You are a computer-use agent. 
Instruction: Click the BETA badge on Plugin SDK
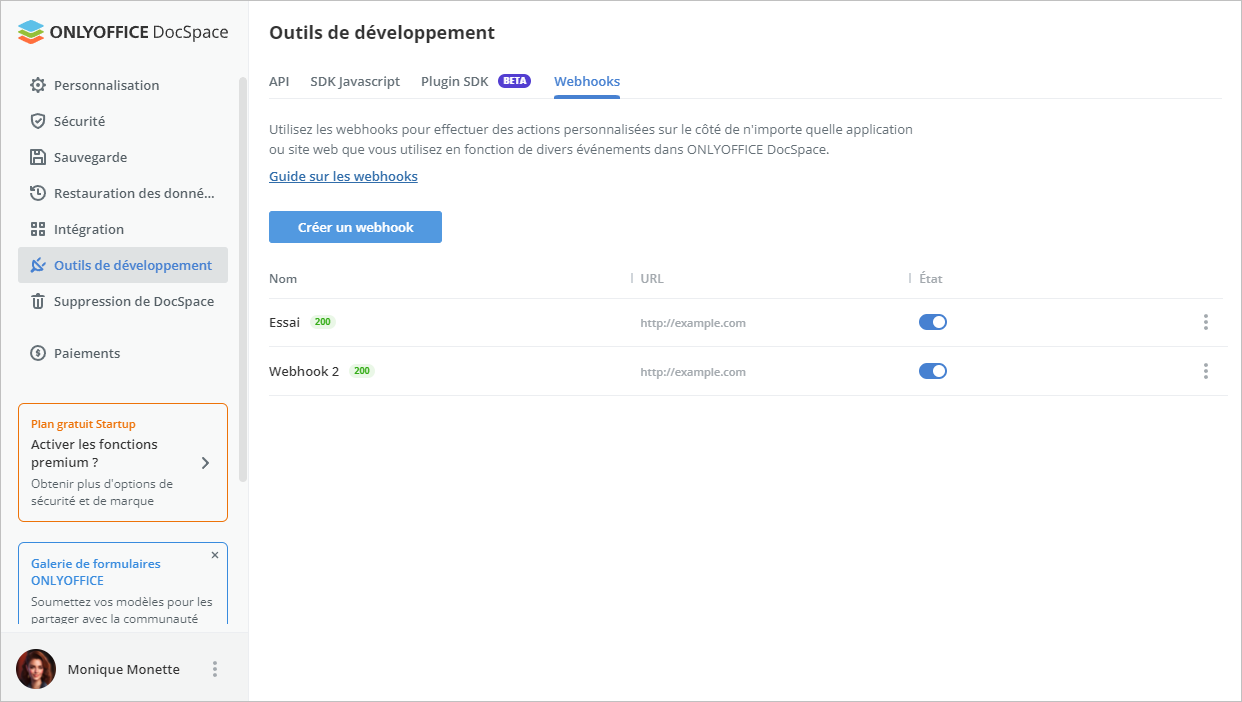pos(514,81)
